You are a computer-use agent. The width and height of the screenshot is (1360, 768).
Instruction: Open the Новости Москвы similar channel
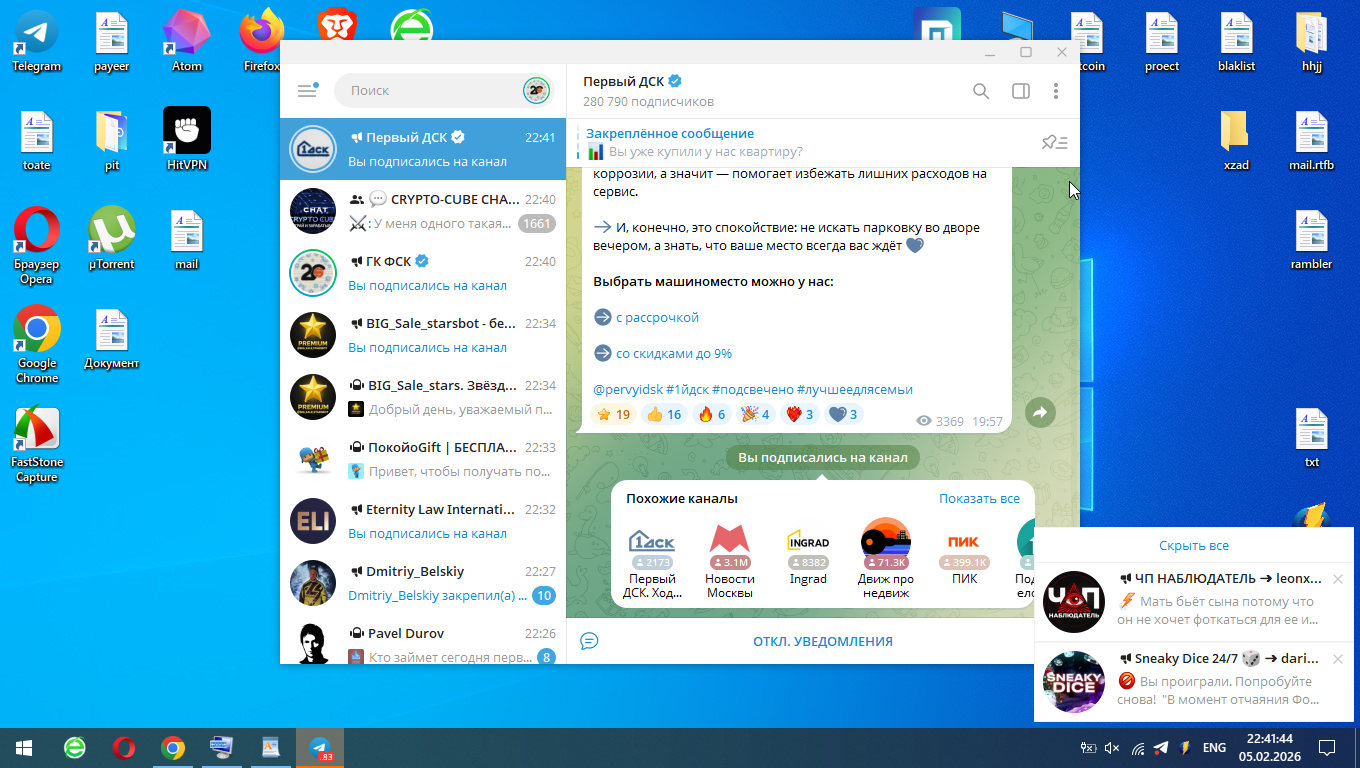pyautogui.click(x=730, y=559)
